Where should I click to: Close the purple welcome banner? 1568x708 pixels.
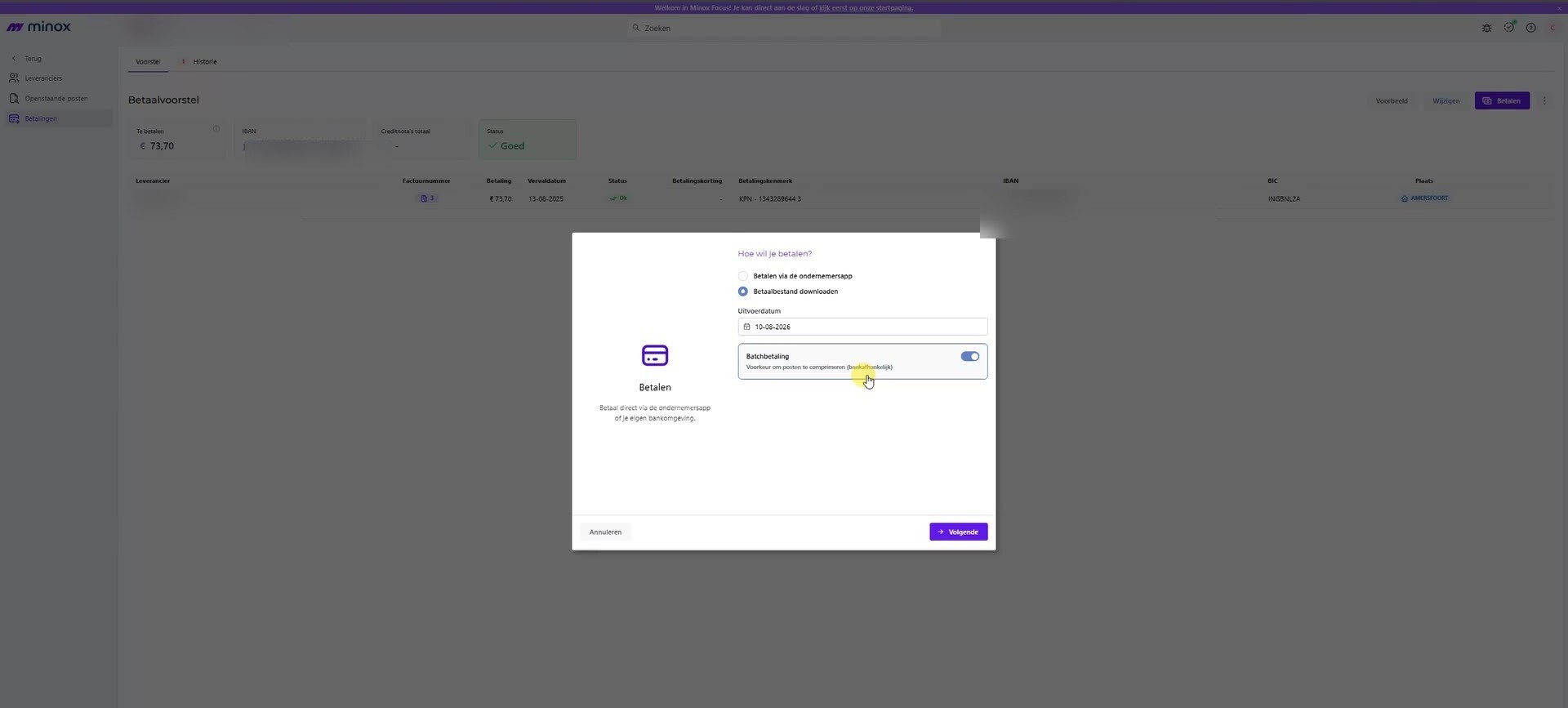1559,7
